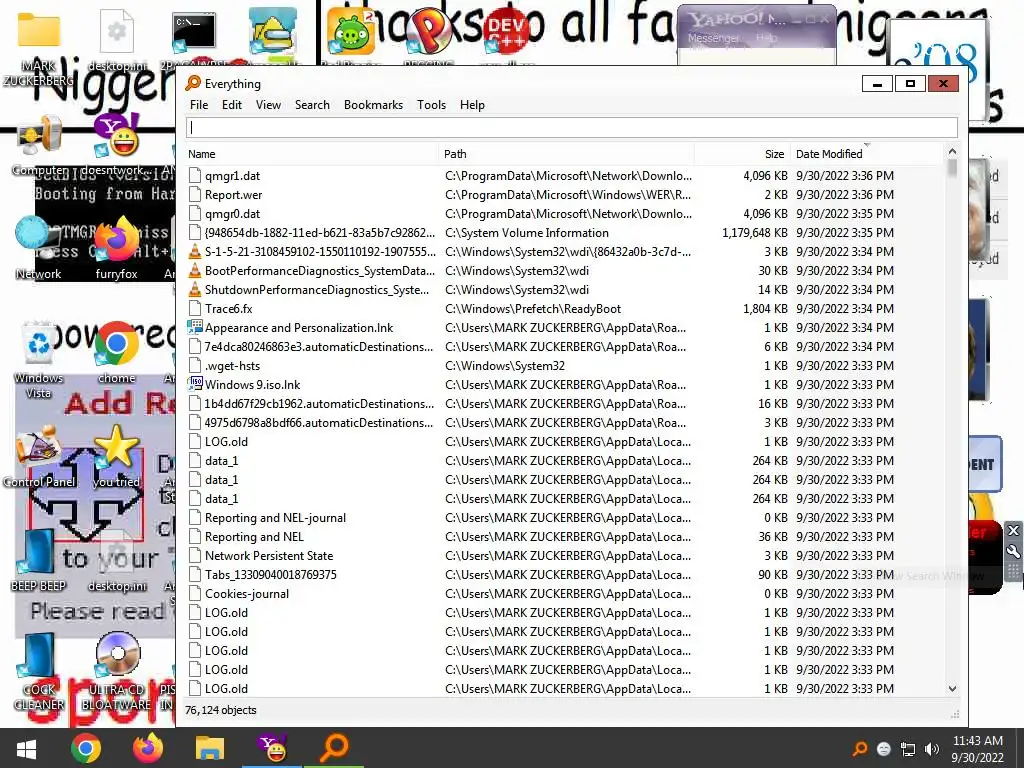
Task: Click Everything tray icon in system tray
Action: (x=860, y=749)
